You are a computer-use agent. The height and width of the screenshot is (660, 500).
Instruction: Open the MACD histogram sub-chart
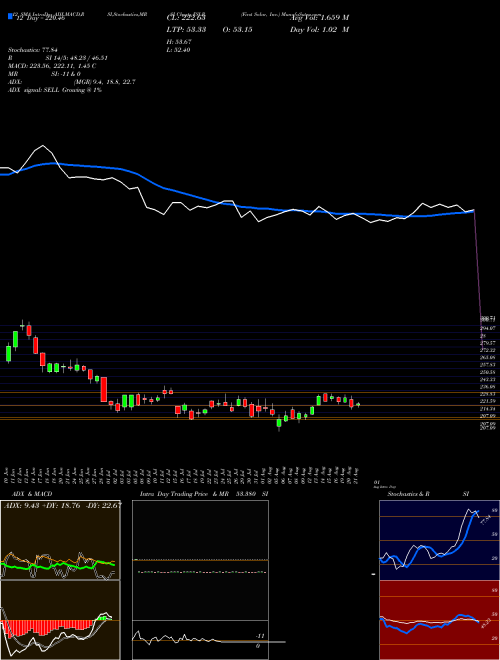[60, 620]
